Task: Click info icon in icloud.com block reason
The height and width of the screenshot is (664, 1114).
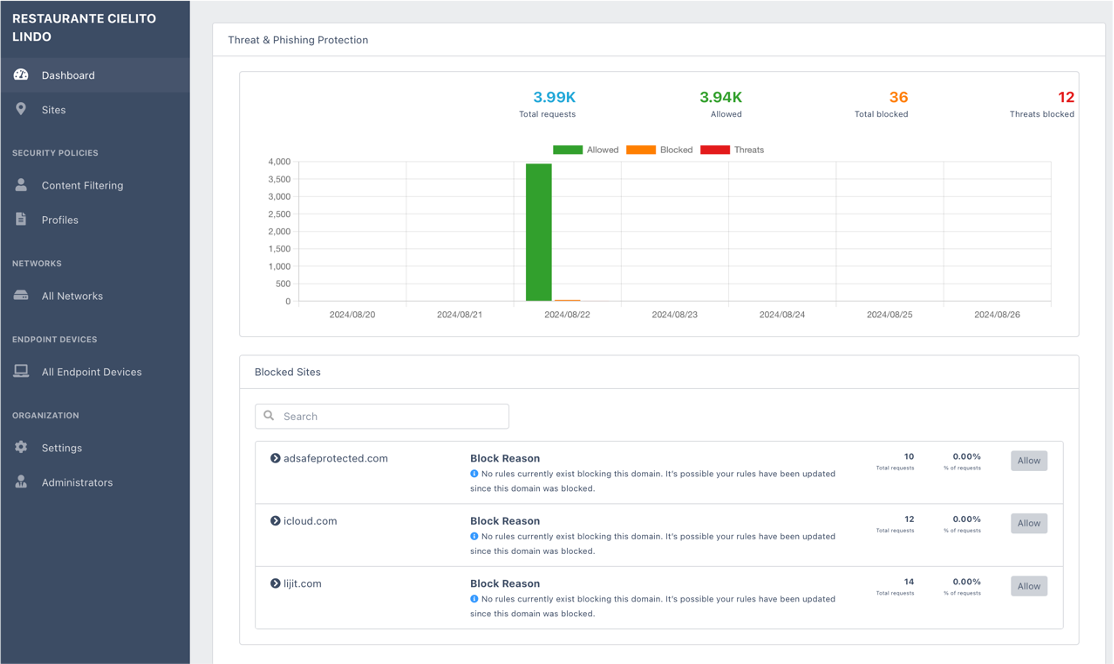Action: tap(474, 536)
